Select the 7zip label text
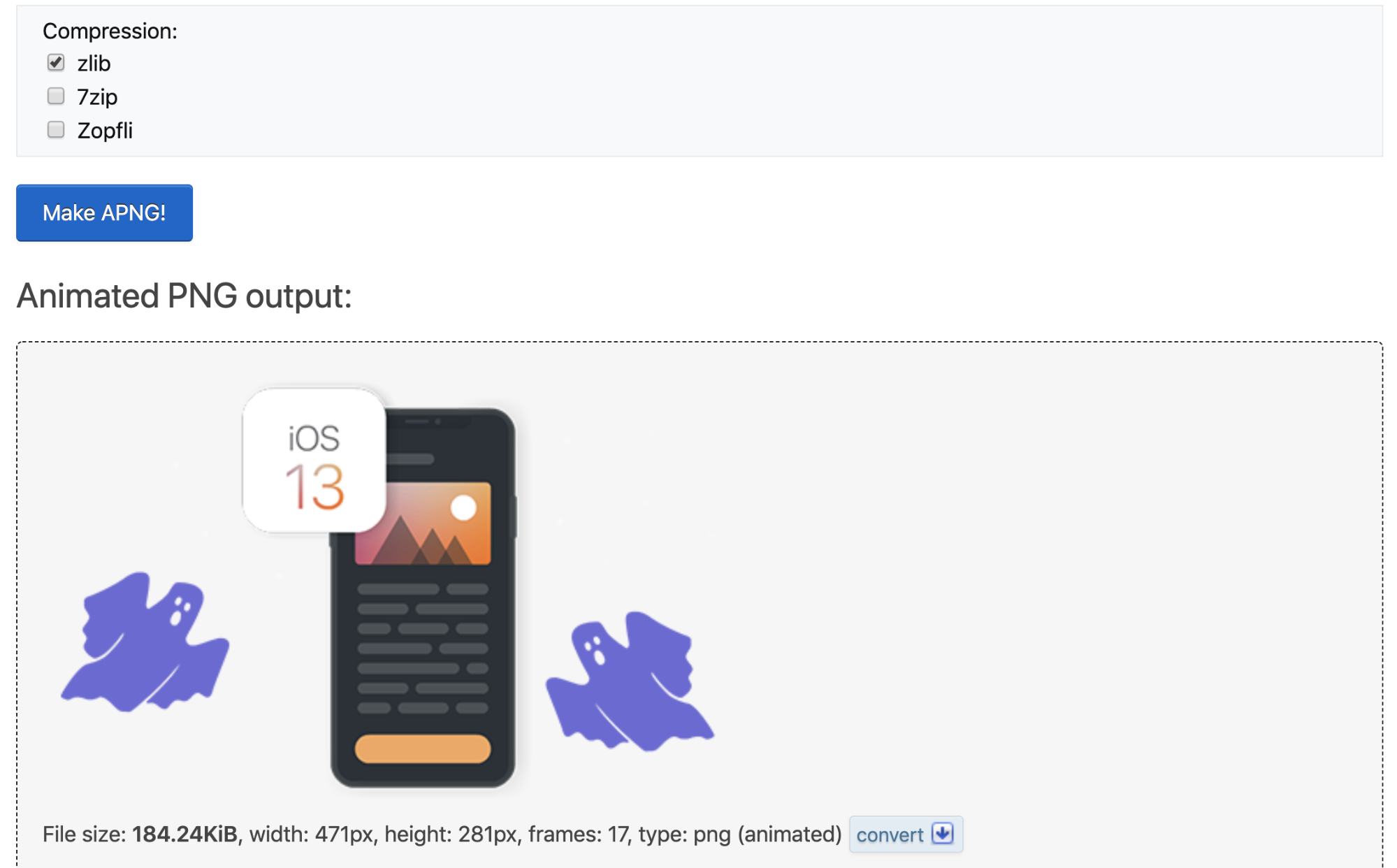 click(x=97, y=97)
